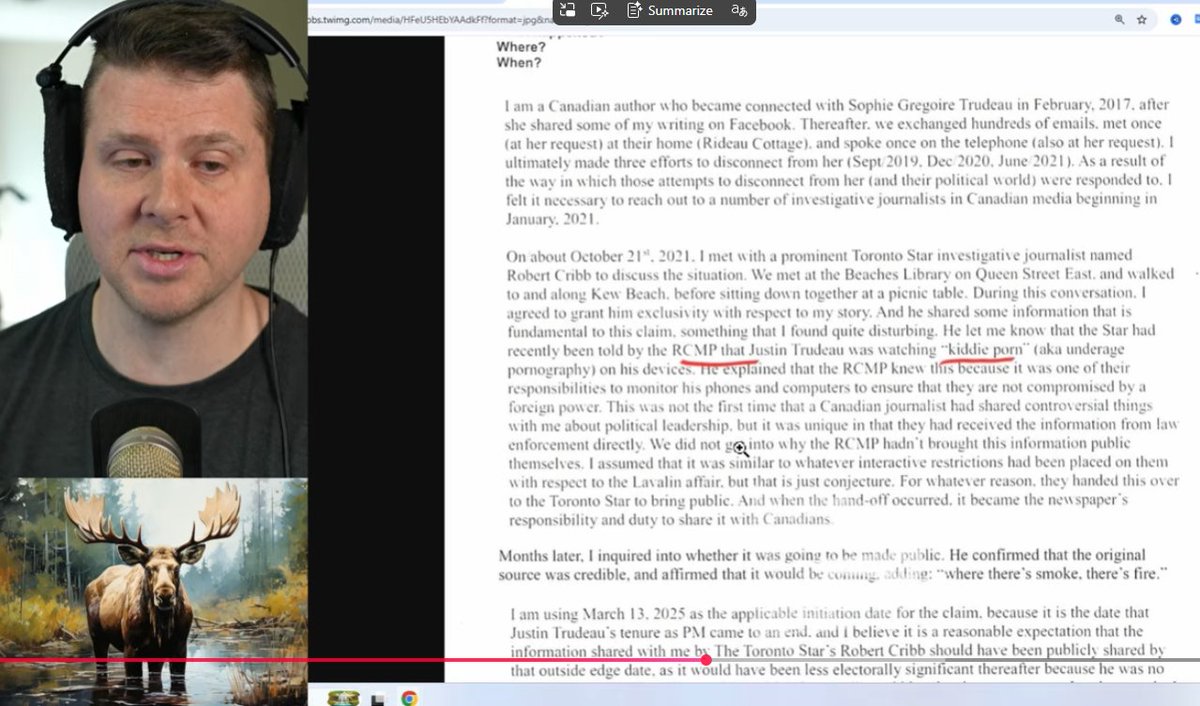The image size is (1200, 706).
Task: Click the zoom magnifier icon in address bar
Action: pos(1119,19)
